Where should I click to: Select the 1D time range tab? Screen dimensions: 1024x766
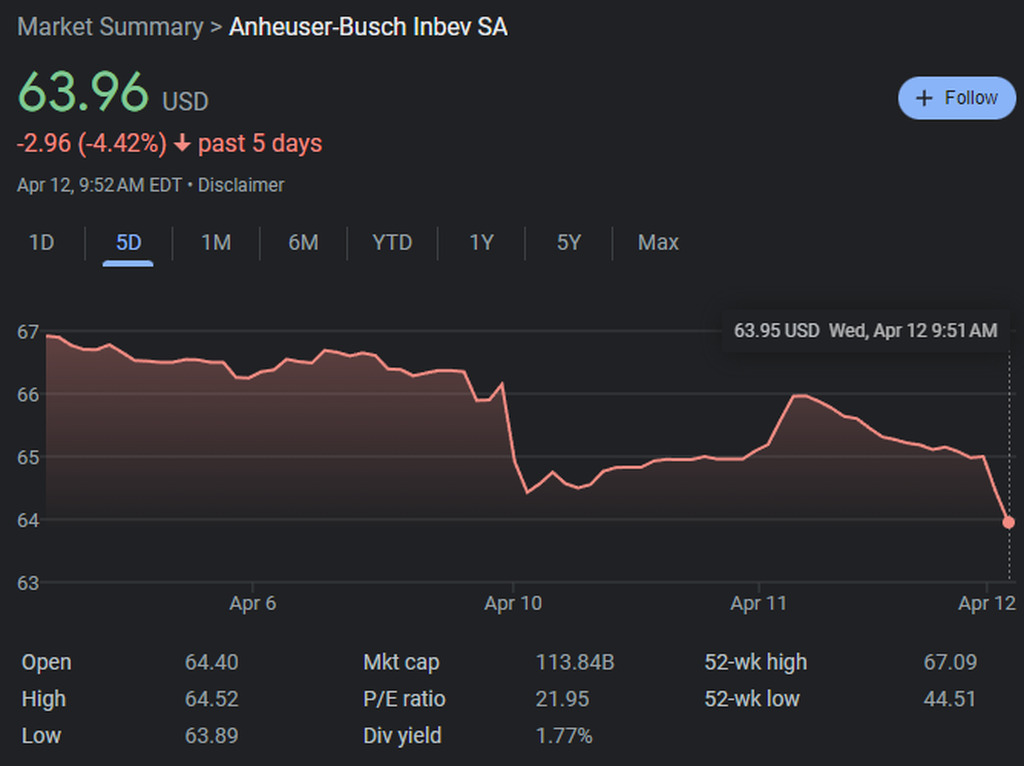(41, 243)
